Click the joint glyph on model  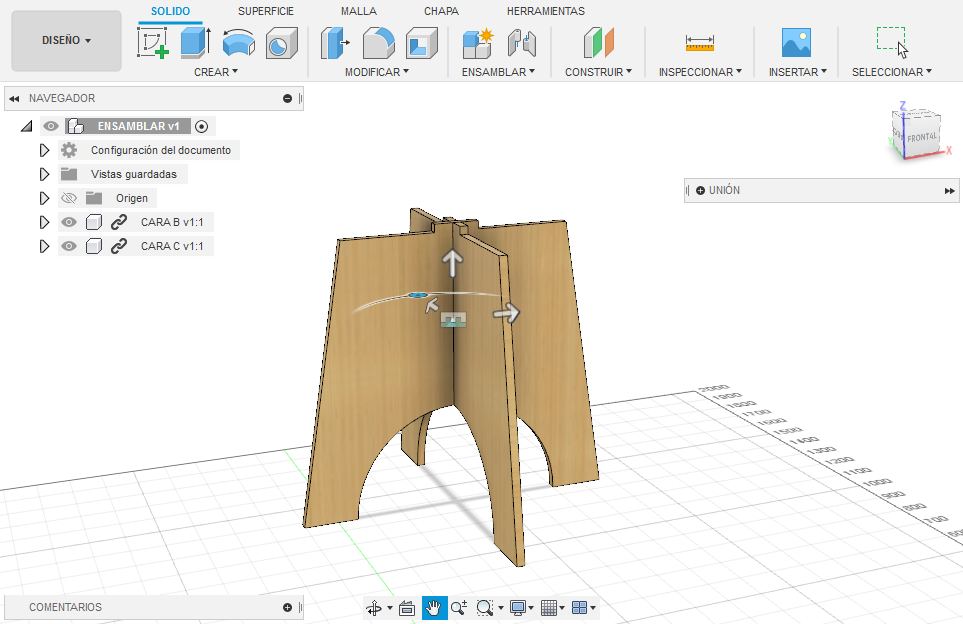click(453, 319)
